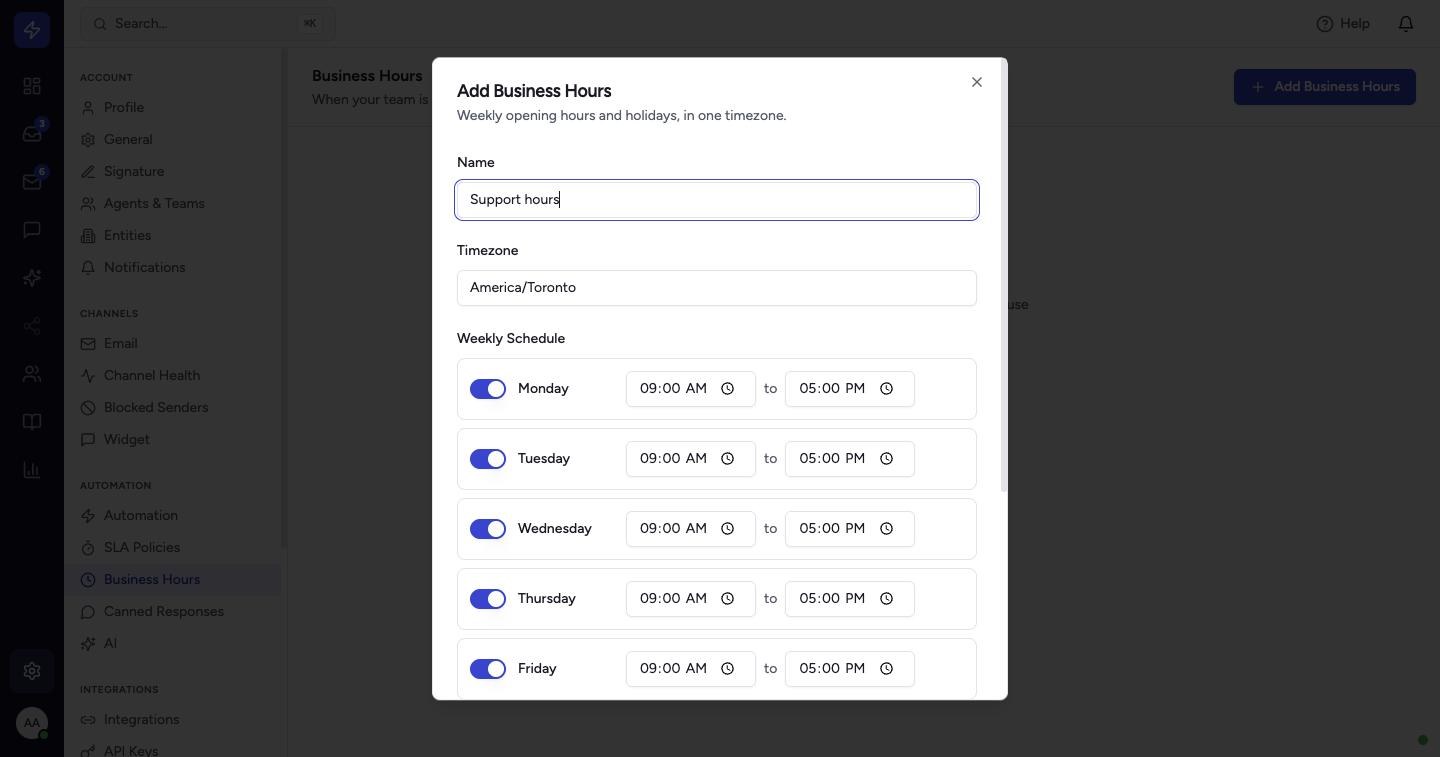Image resolution: width=1440 pixels, height=757 pixels.
Task: Click the clock icon in Monday start time
Action: 728,389
